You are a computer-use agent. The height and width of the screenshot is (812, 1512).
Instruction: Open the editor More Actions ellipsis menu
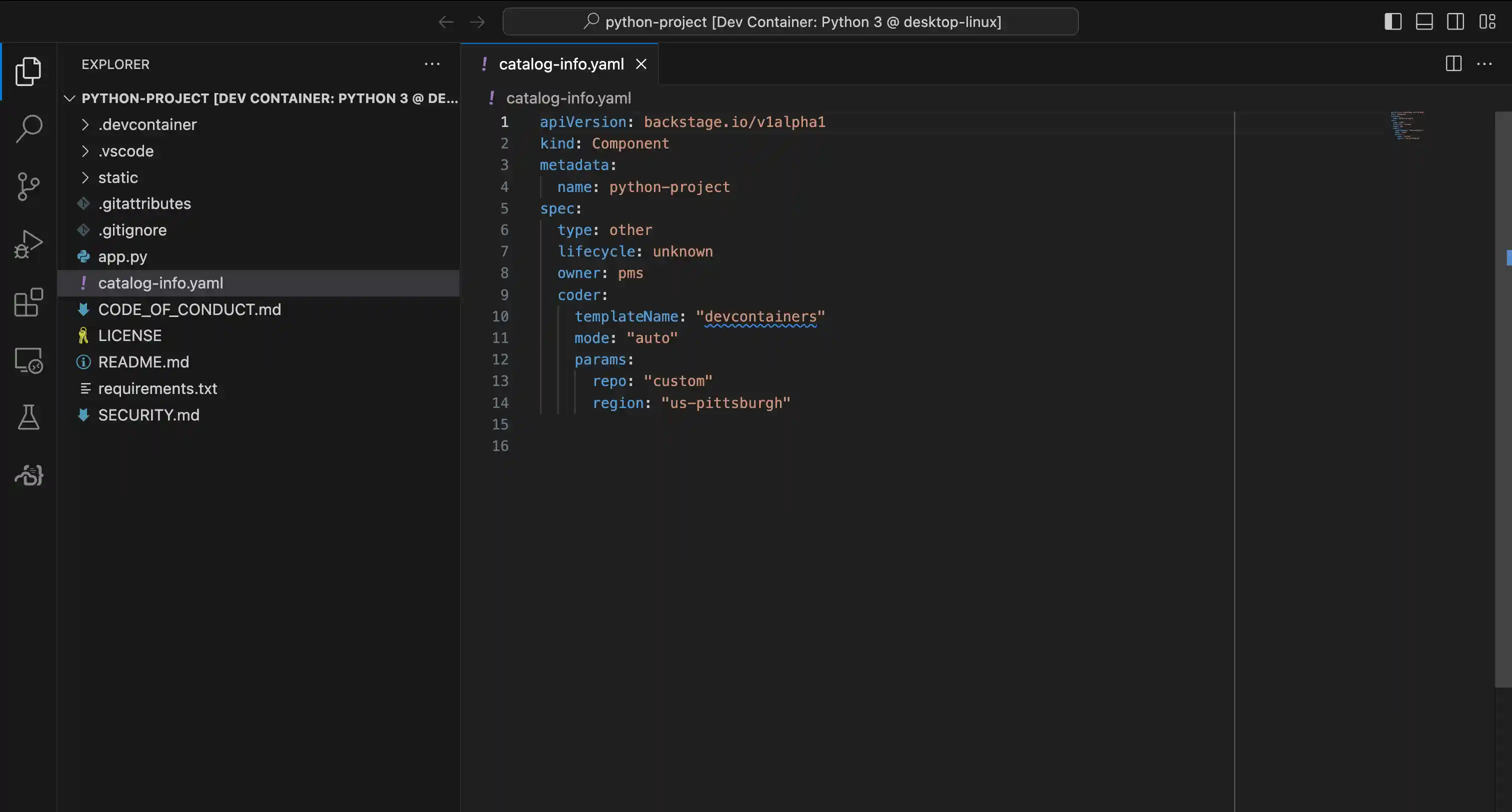1485,64
